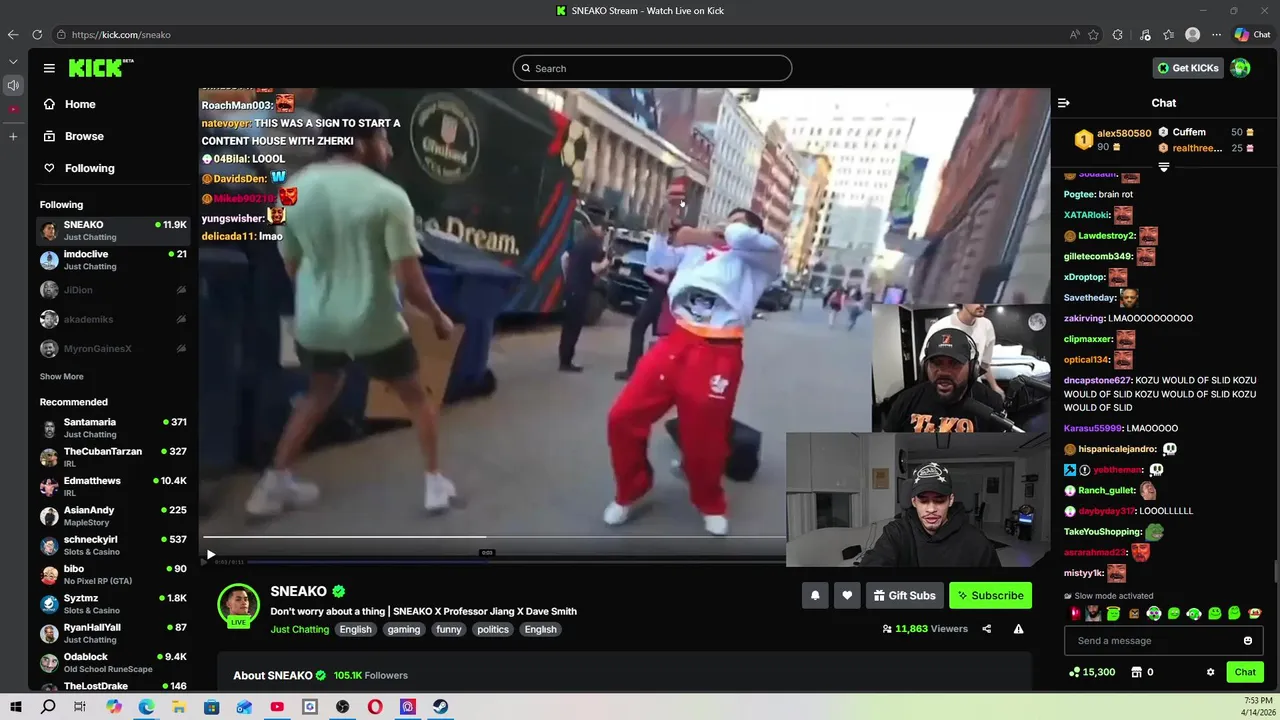The image size is (1280, 720).
Task: Expand gift leaderboard arrow in chat
Action: (x=1163, y=167)
